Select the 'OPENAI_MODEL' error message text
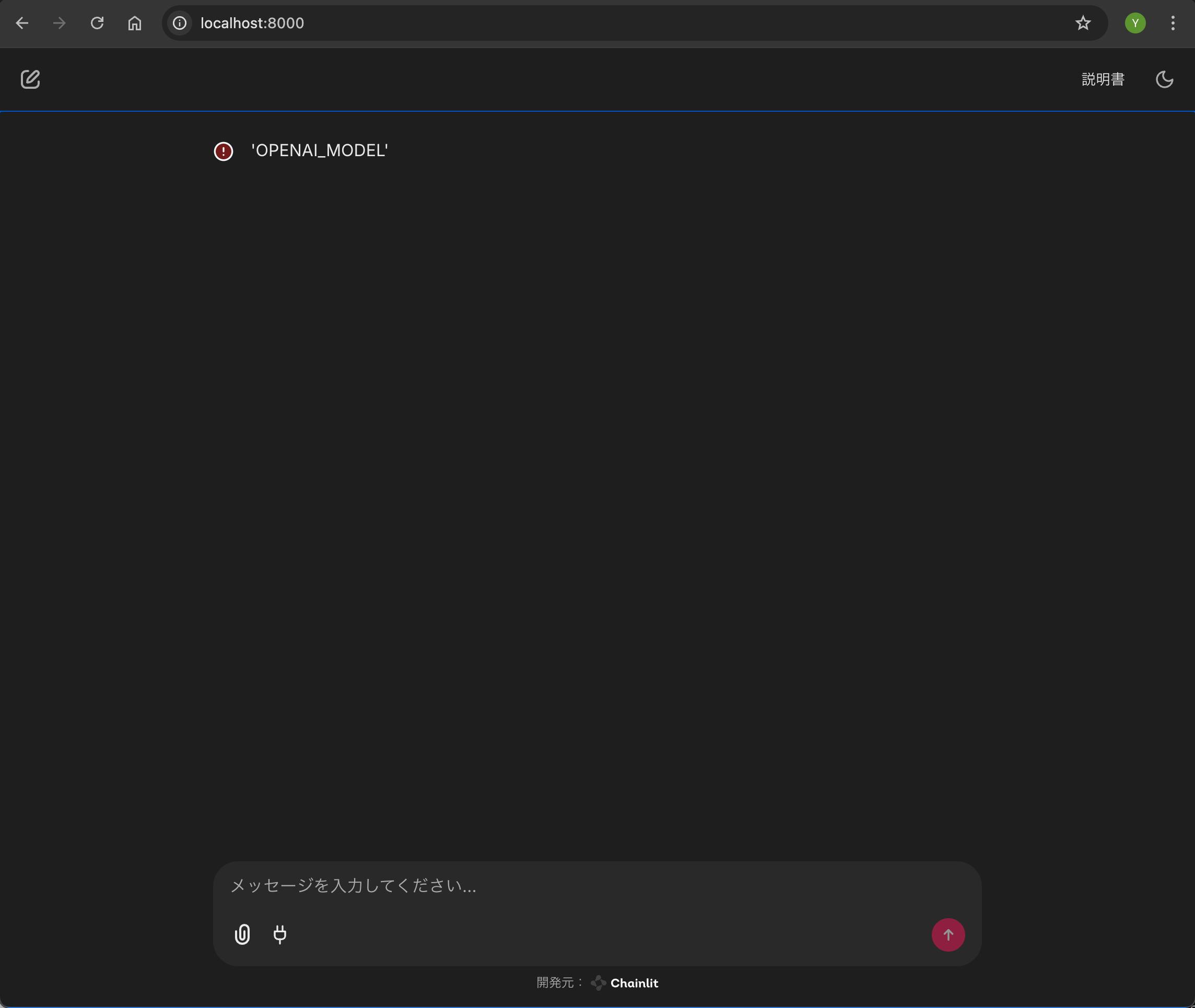This screenshot has width=1195, height=1008. tap(320, 151)
